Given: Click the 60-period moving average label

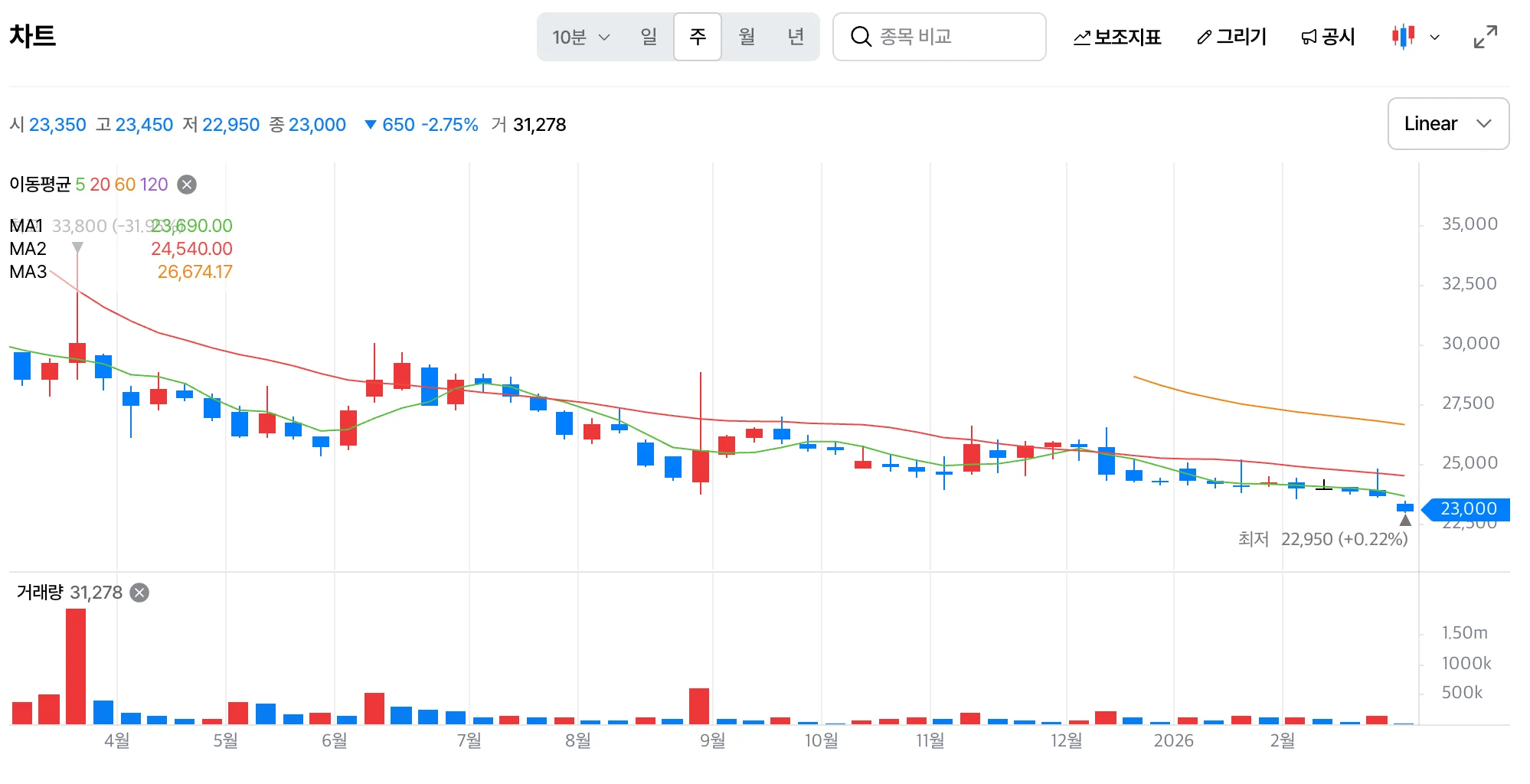Looking at the screenshot, I should (125, 185).
